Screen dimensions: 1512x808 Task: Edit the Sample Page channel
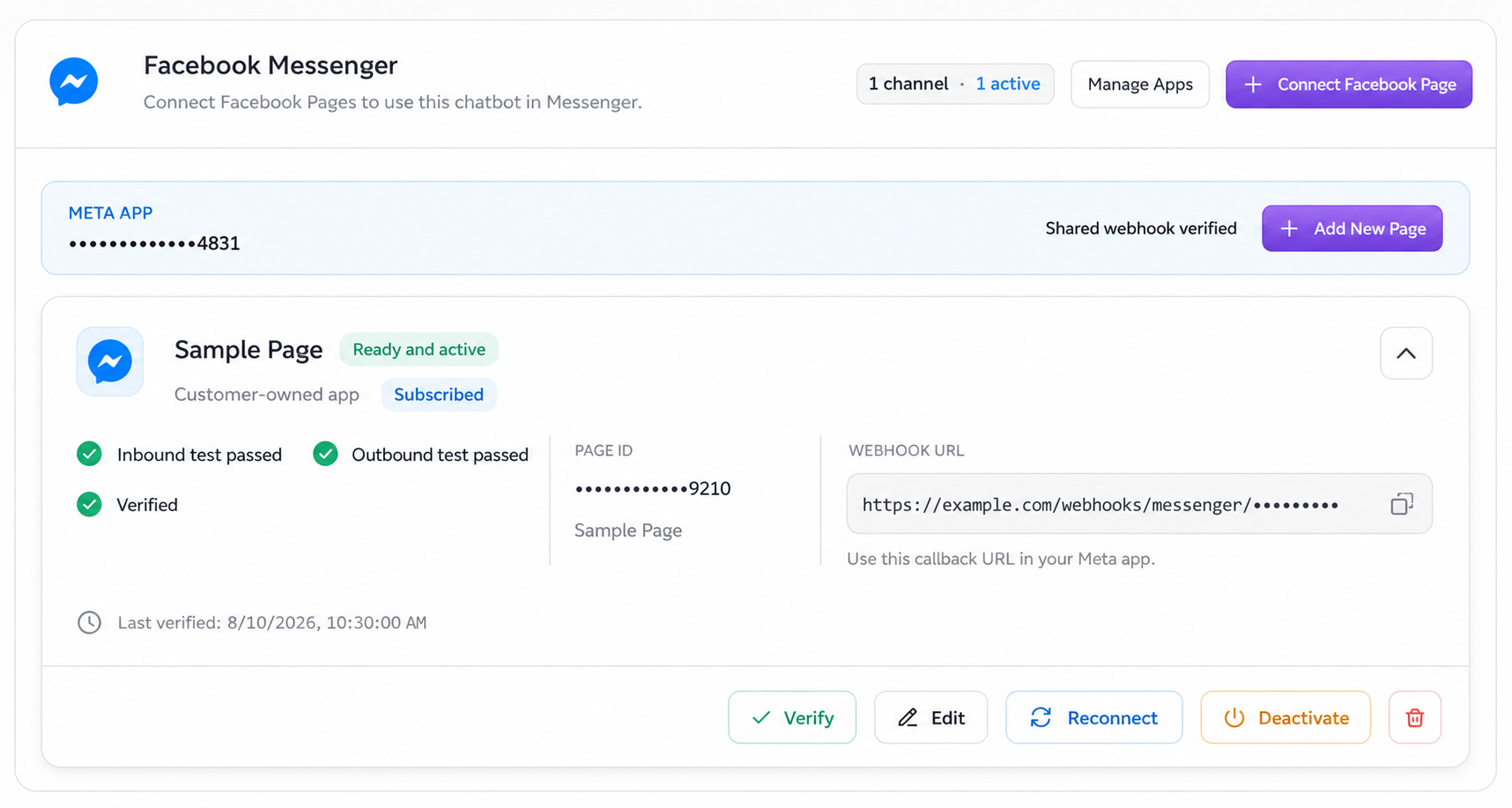tap(930, 717)
